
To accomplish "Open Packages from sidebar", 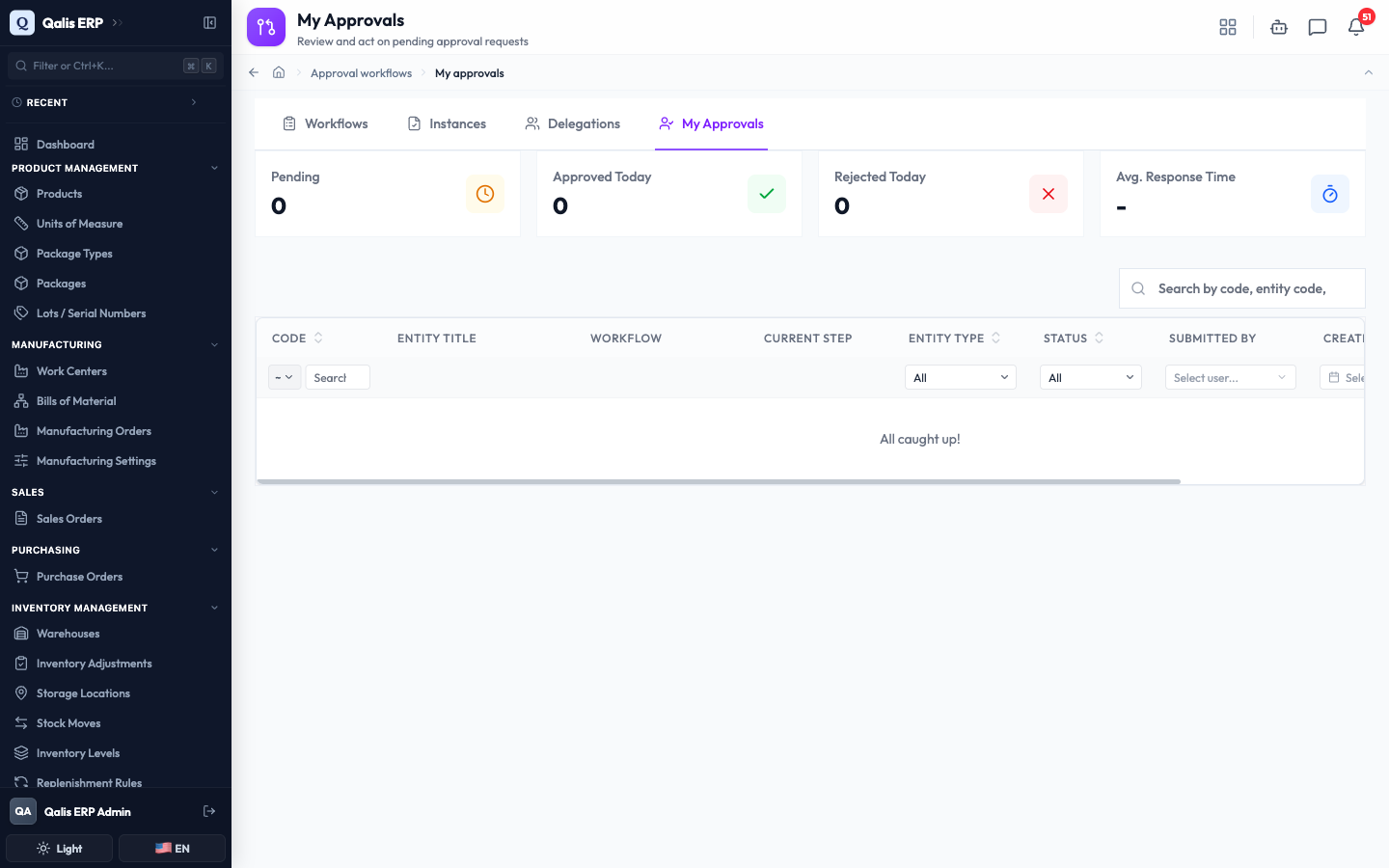I will click(x=116, y=284).
